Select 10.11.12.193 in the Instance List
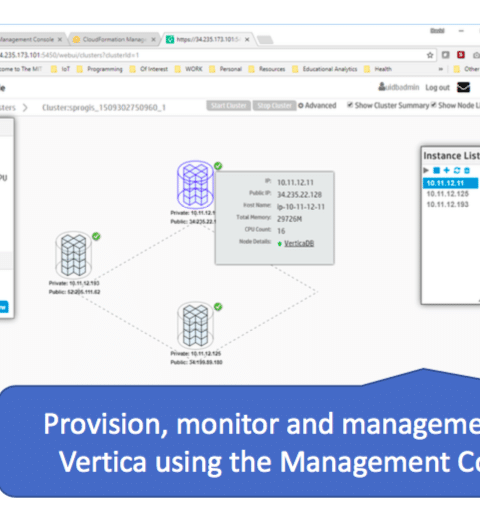Screen dimensions: 480x511 point(448,204)
